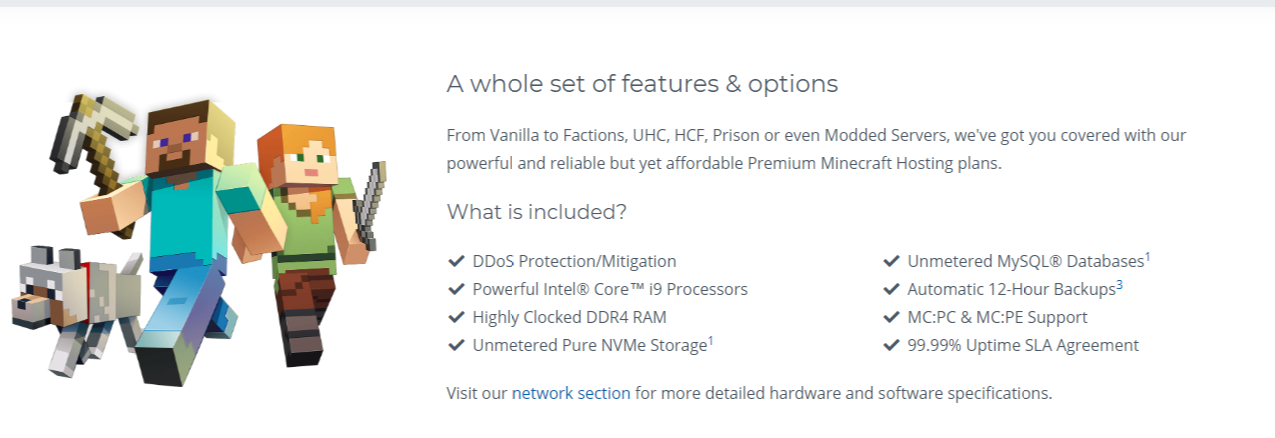Click footnote 1 after MySQL Databases
Viewport: 1275px width, 438px height.
(x=1147, y=256)
